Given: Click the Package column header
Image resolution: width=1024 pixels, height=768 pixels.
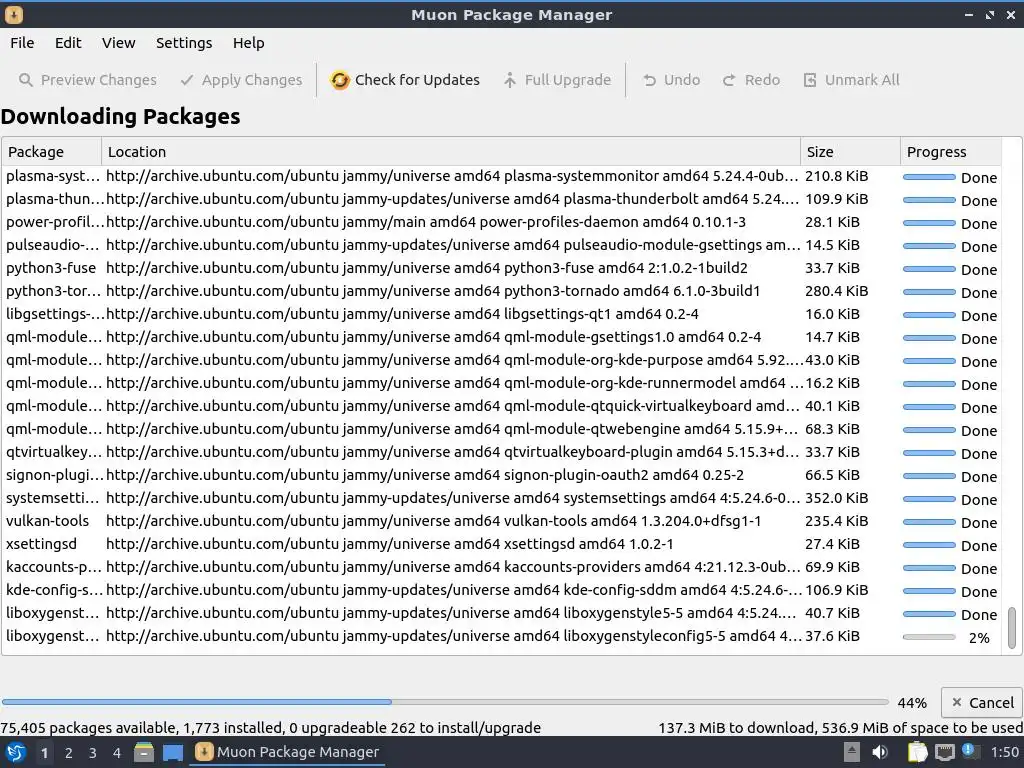Looking at the screenshot, I should click(51, 152).
